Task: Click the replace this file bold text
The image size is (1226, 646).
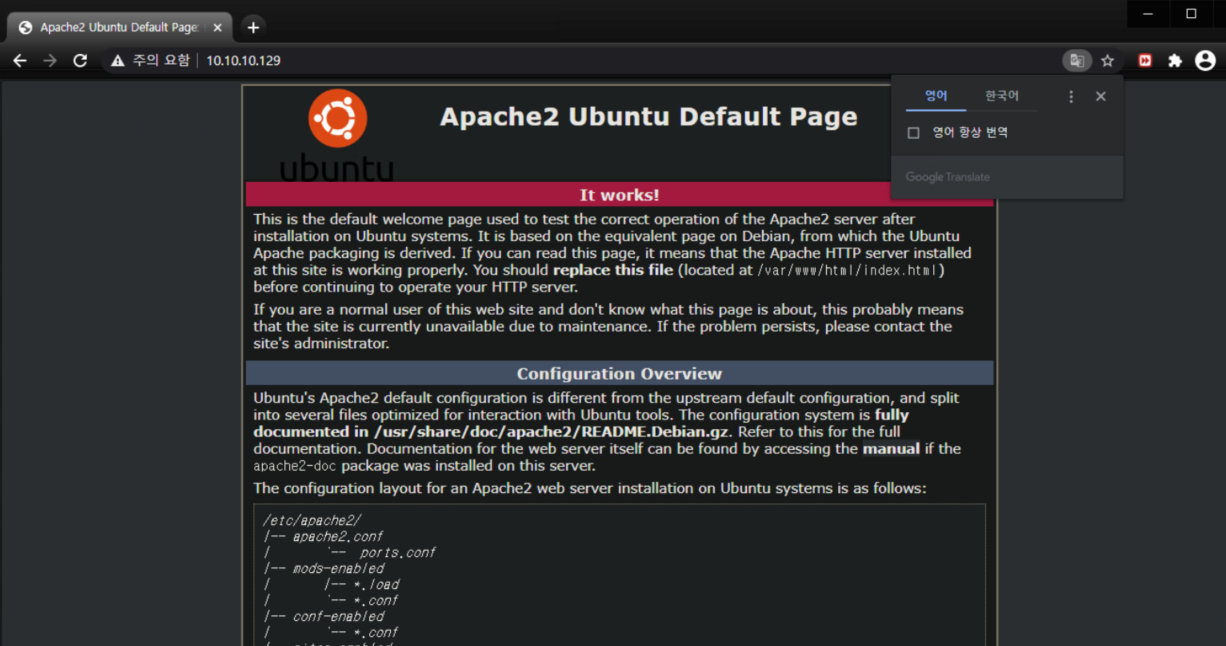Action: coord(614,271)
